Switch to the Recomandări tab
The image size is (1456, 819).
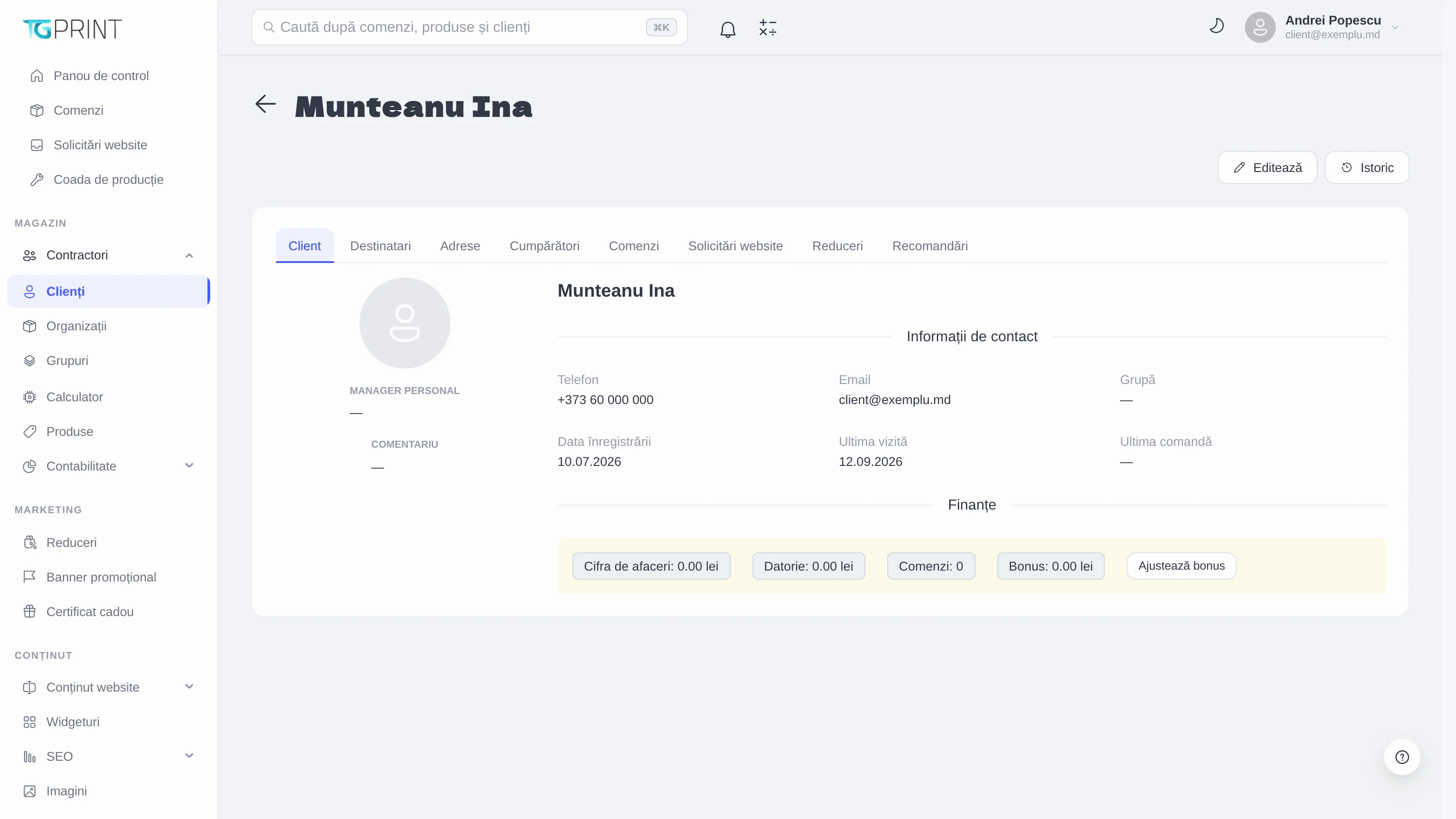[x=930, y=246]
